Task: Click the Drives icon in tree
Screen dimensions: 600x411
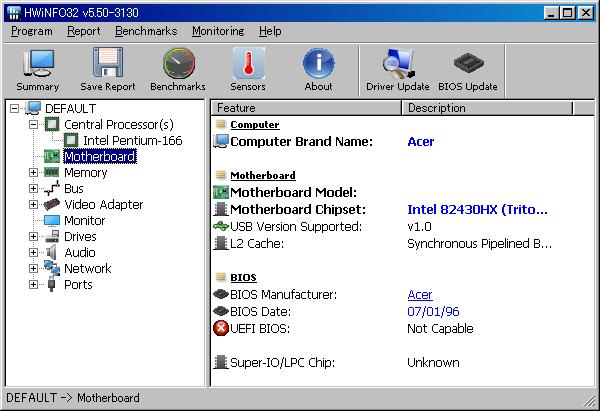Action: click(52, 236)
